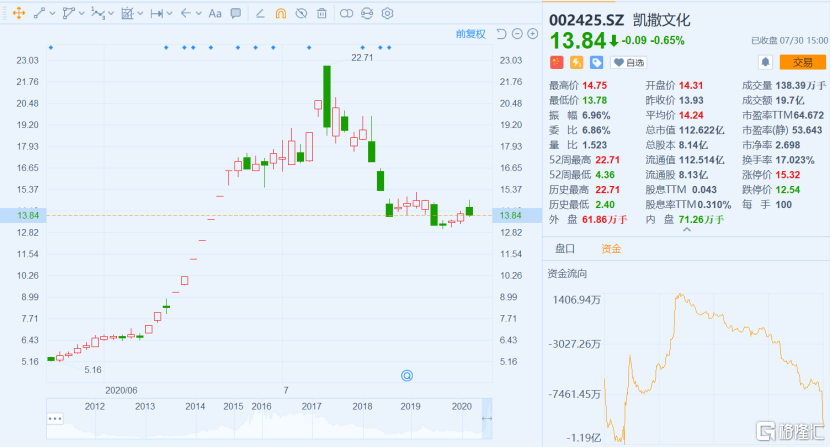
Task: Click the @ icon on the chart
Action: 407,376
